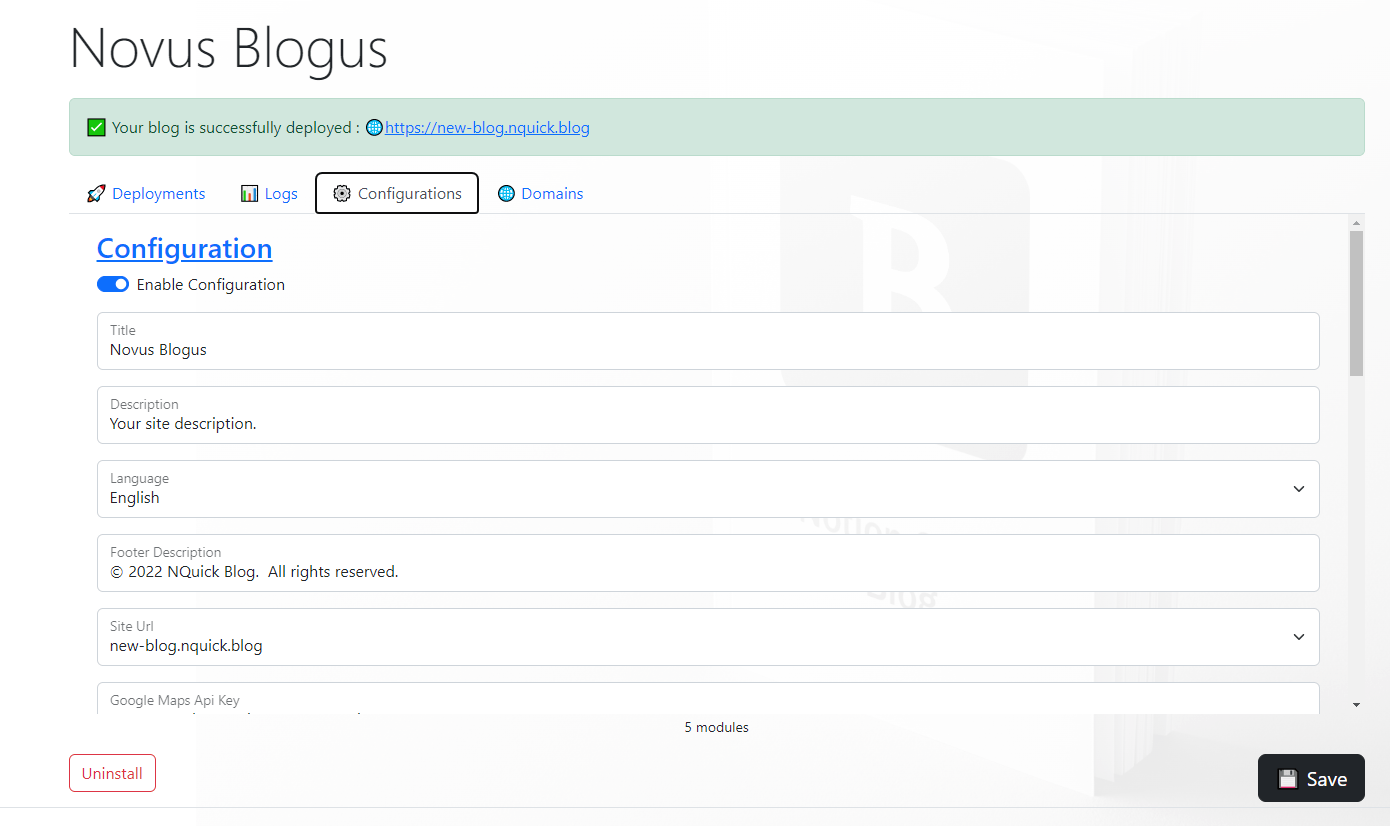Click the Configuration heading link

(x=184, y=249)
